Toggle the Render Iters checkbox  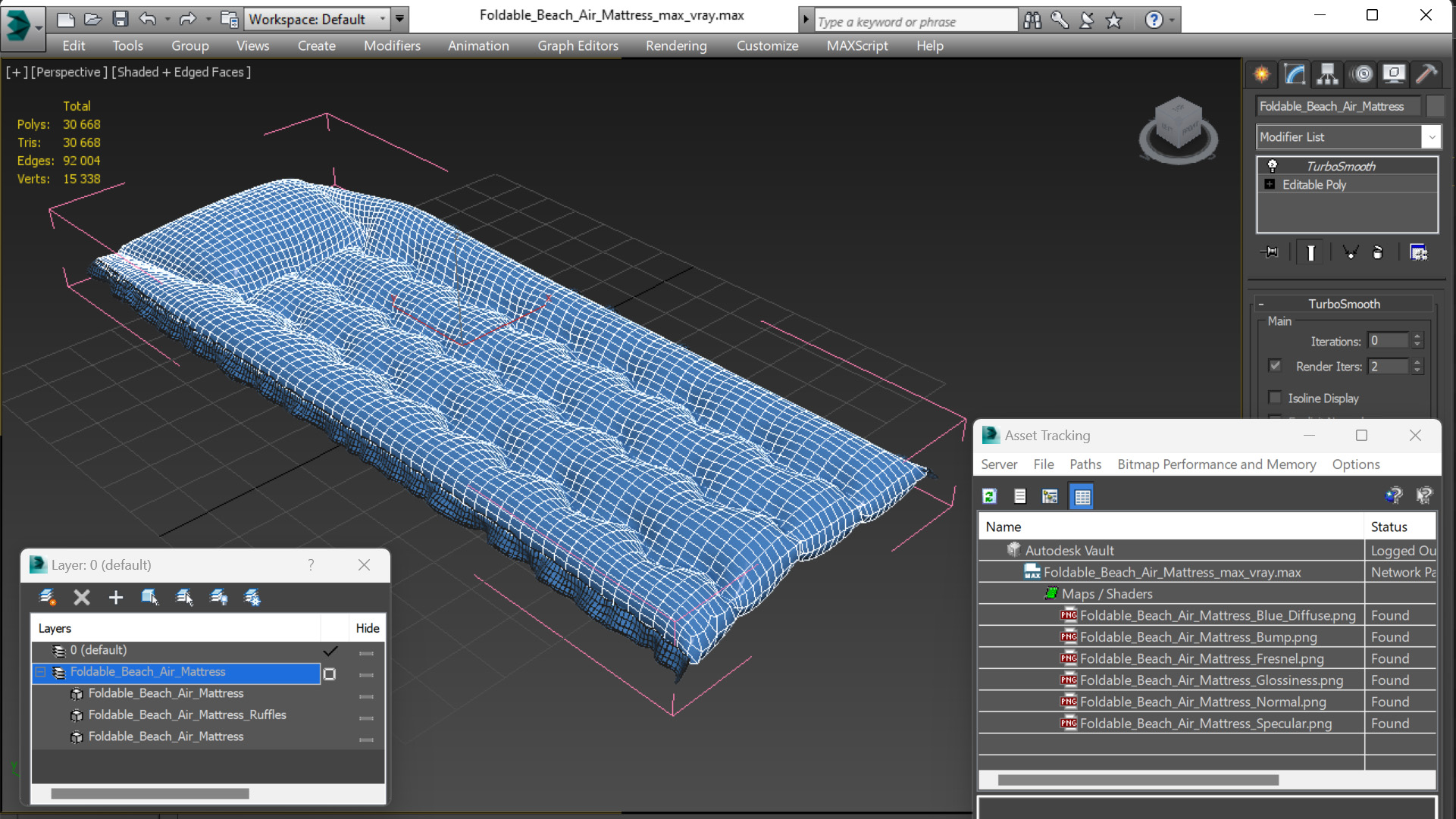pyautogui.click(x=1275, y=366)
